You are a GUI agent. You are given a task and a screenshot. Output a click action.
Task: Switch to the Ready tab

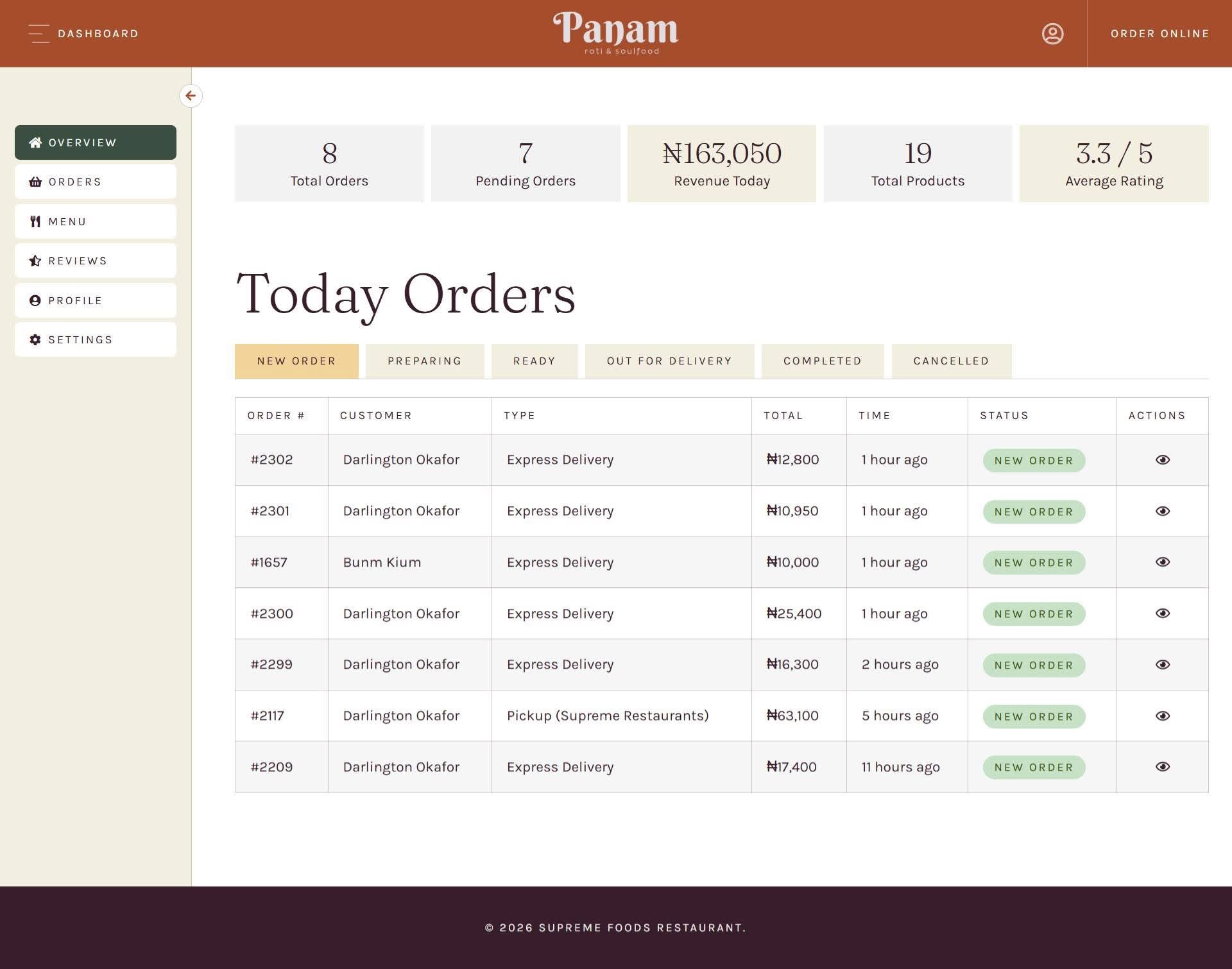click(x=535, y=361)
